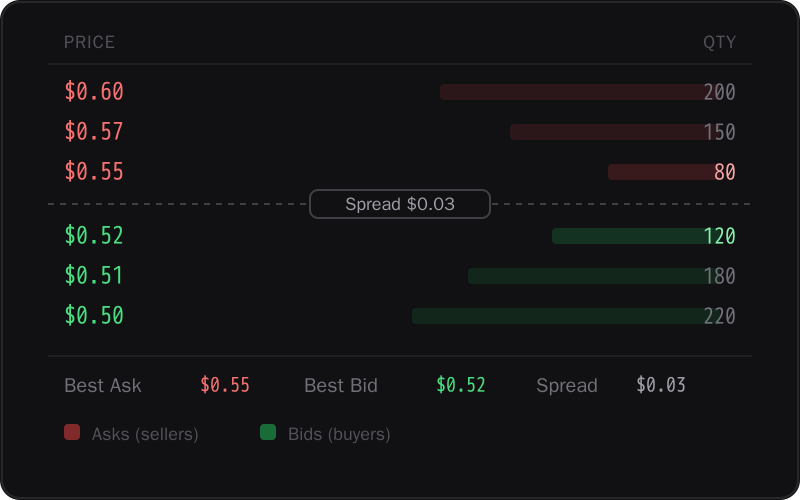Click the Best Ask value $0.55
This screenshot has height=500, width=800.
point(225,385)
